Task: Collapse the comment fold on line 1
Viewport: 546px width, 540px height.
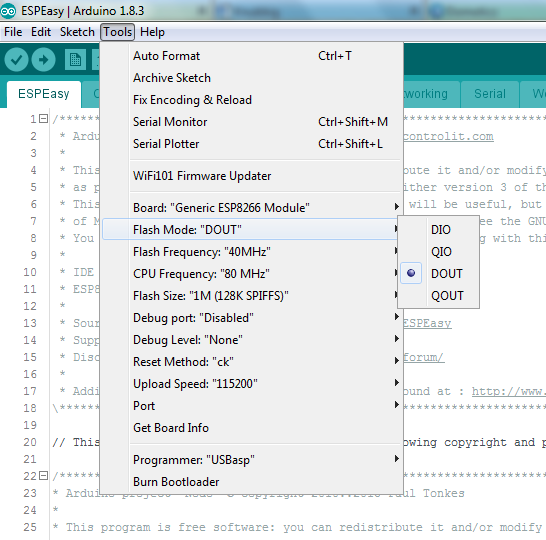Action: (43, 119)
